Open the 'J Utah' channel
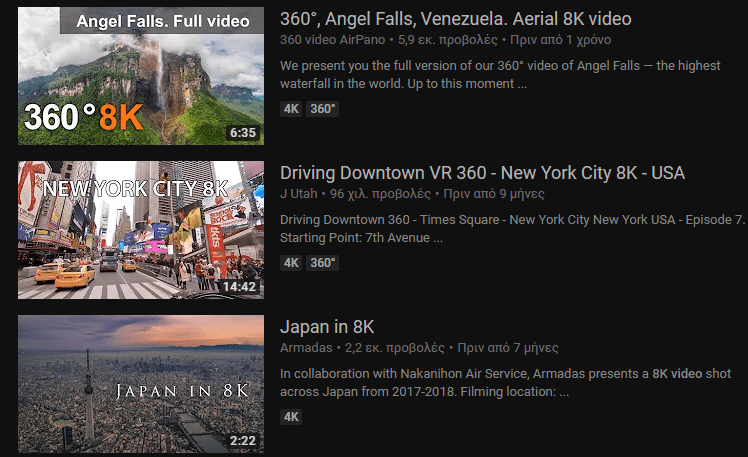 pyautogui.click(x=299, y=194)
